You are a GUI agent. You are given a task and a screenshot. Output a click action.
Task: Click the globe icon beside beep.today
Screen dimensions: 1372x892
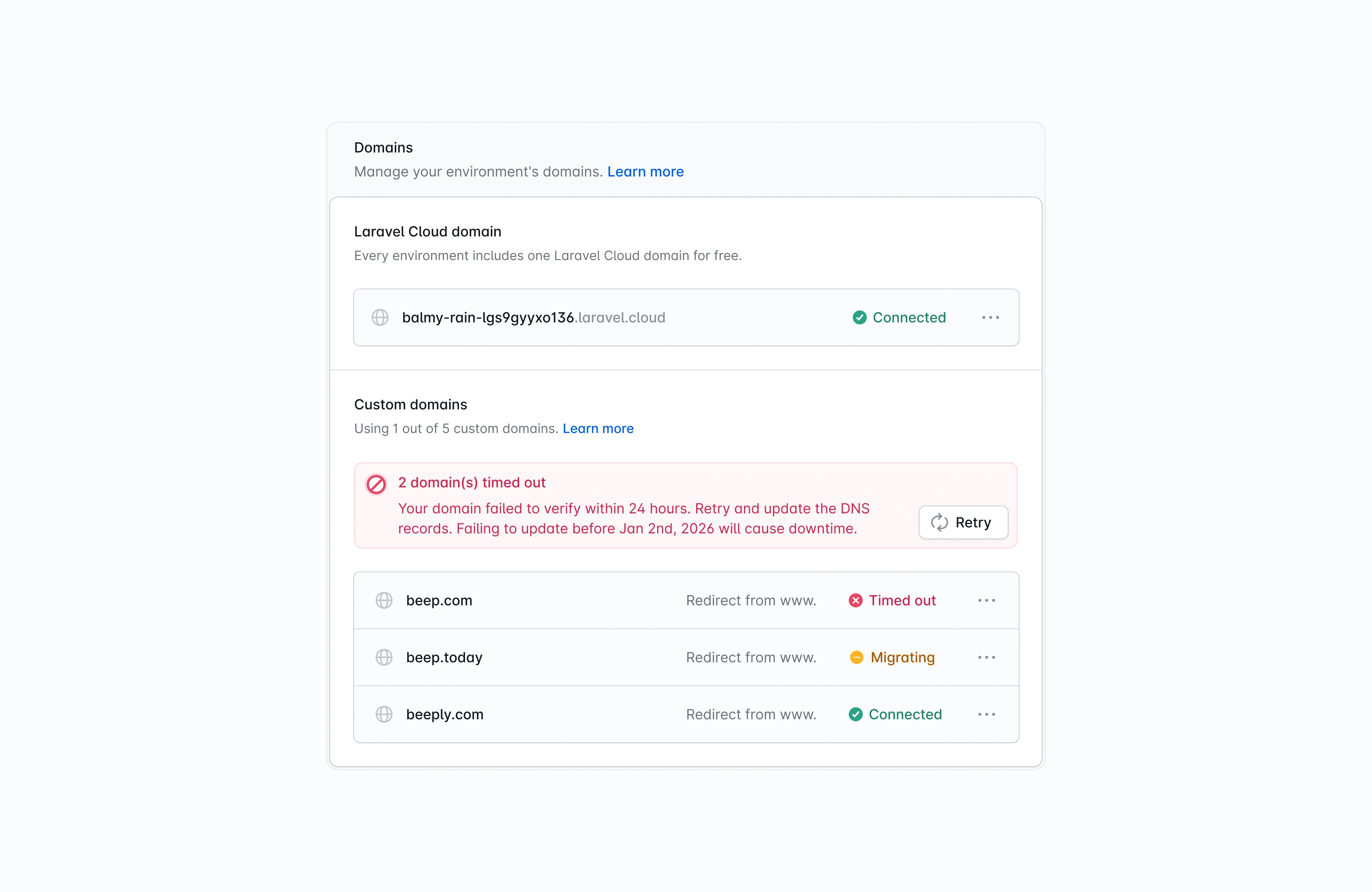(384, 657)
